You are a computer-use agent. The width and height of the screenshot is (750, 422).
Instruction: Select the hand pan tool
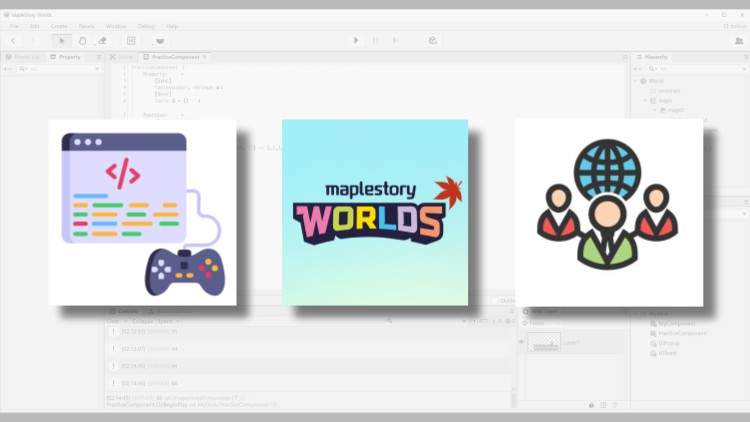point(82,41)
